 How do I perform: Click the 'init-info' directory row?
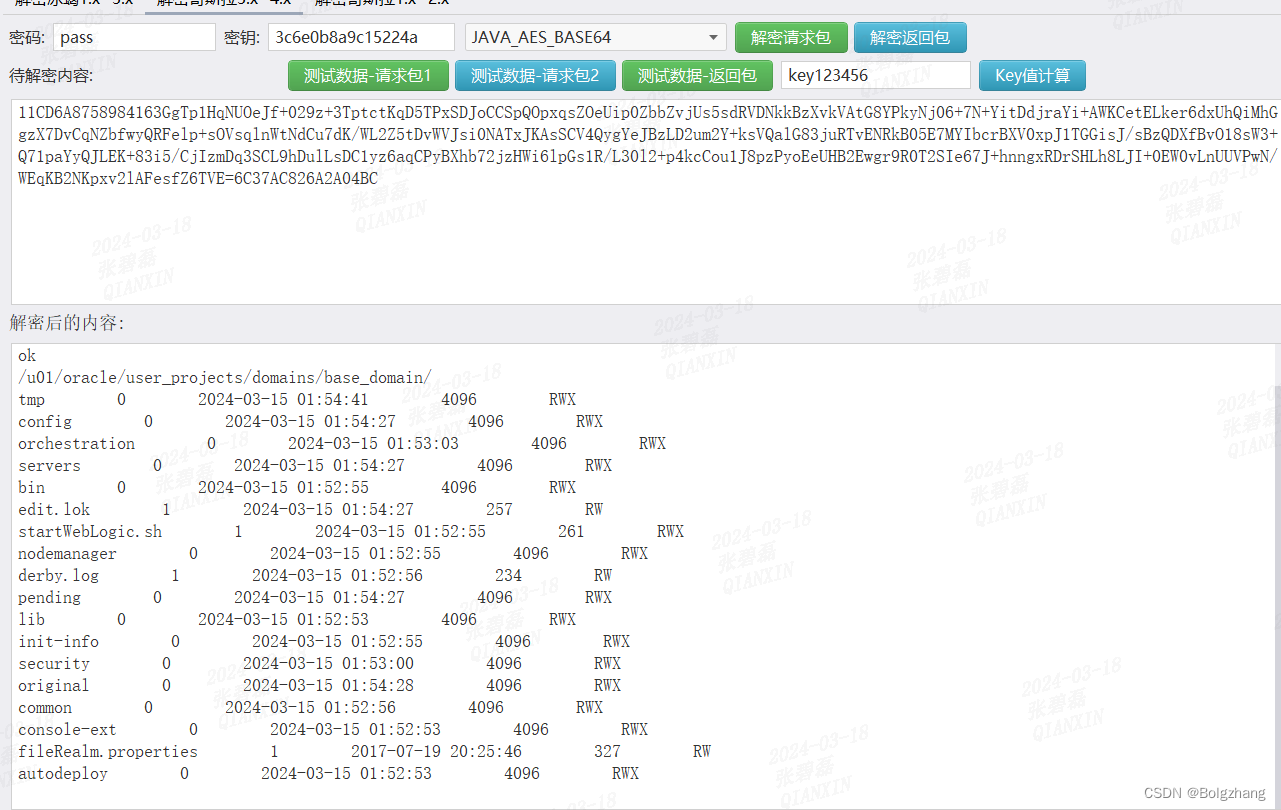[324, 642]
